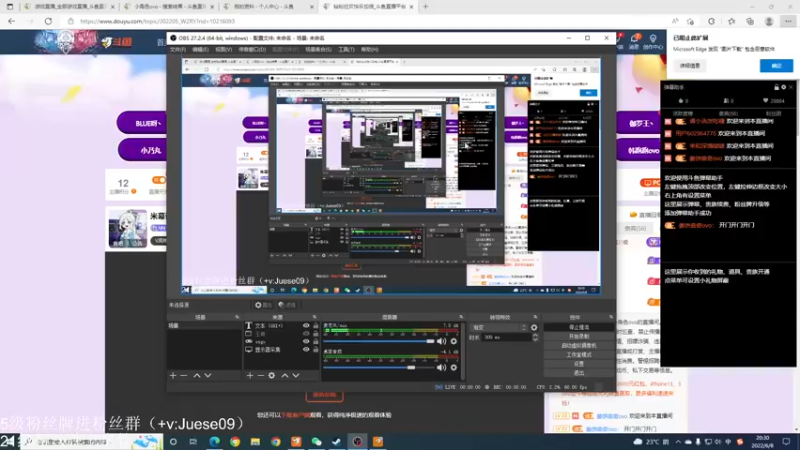Open Microsoft Edge from the Windows taskbar
The width and height of the screenshot is (800, 450).
point(214,441)
